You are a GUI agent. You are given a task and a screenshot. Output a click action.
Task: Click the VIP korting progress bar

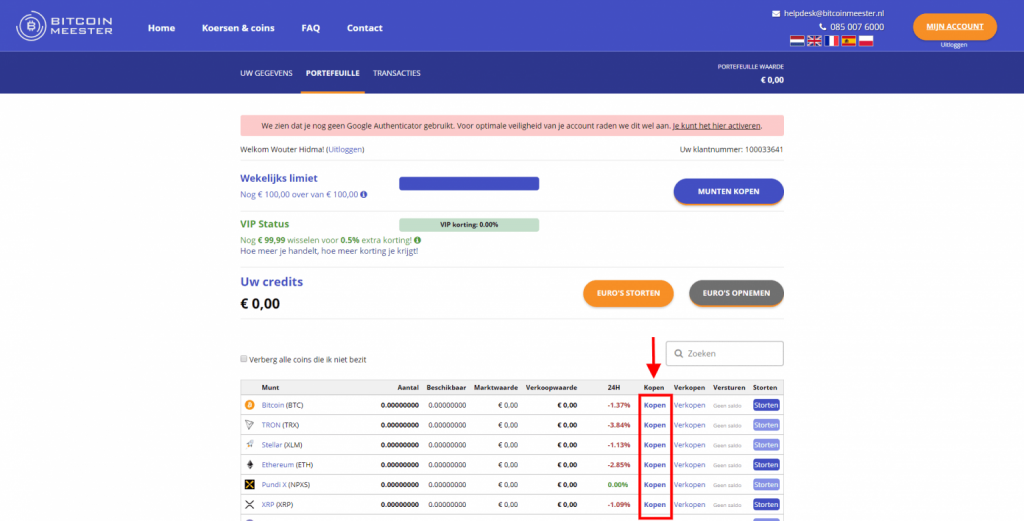point(469,225)
